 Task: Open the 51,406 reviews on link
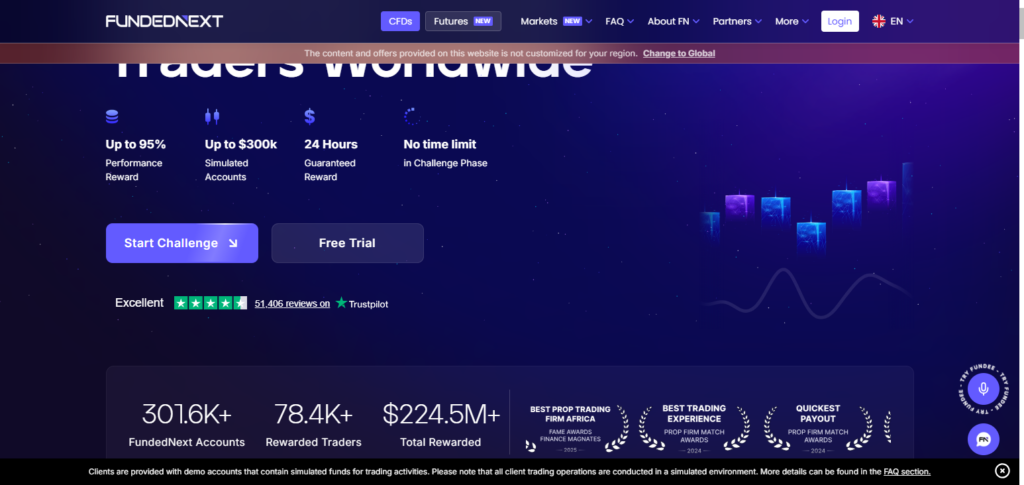[292, 304]
